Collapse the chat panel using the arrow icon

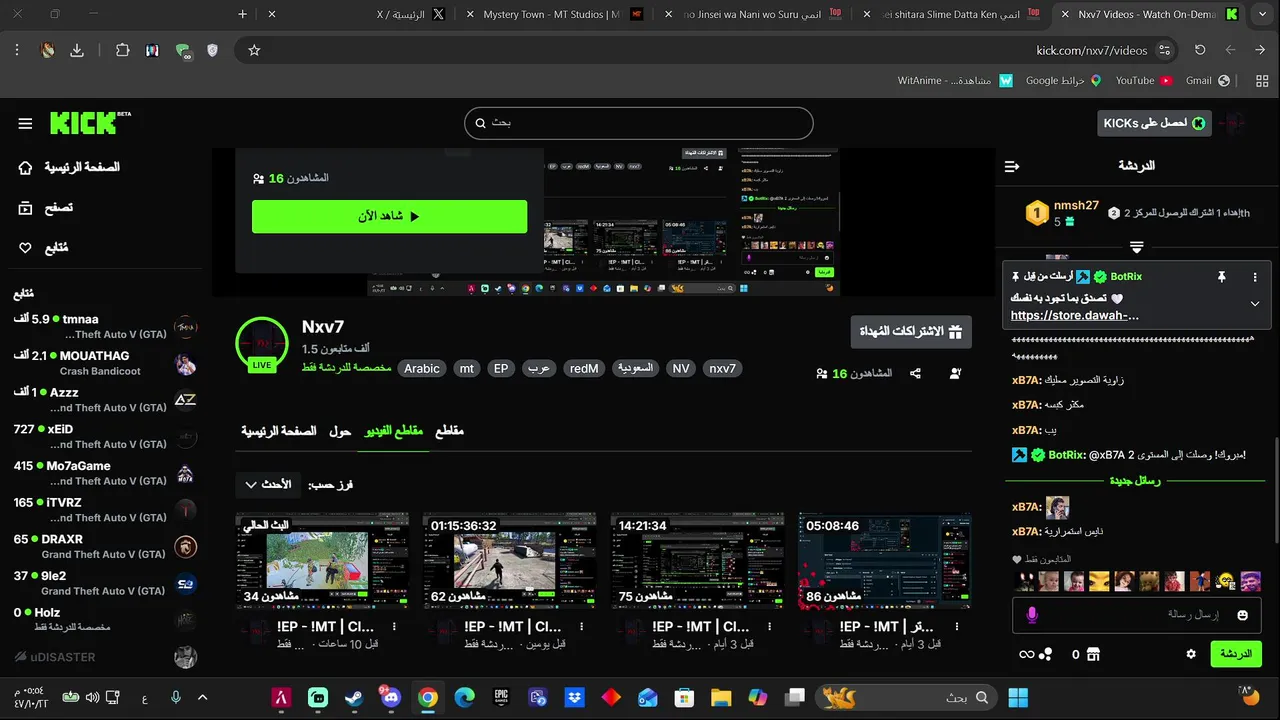[x=1012, y=166]
